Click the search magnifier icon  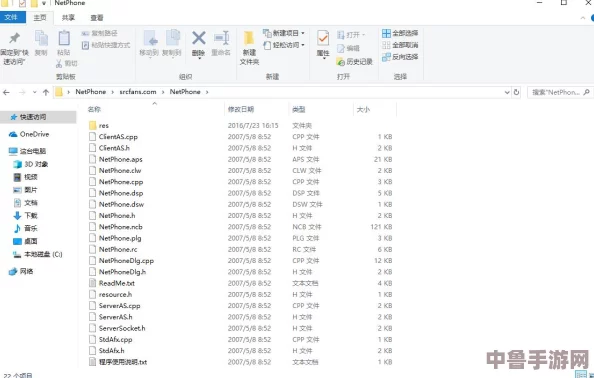(x=586, y=92)
